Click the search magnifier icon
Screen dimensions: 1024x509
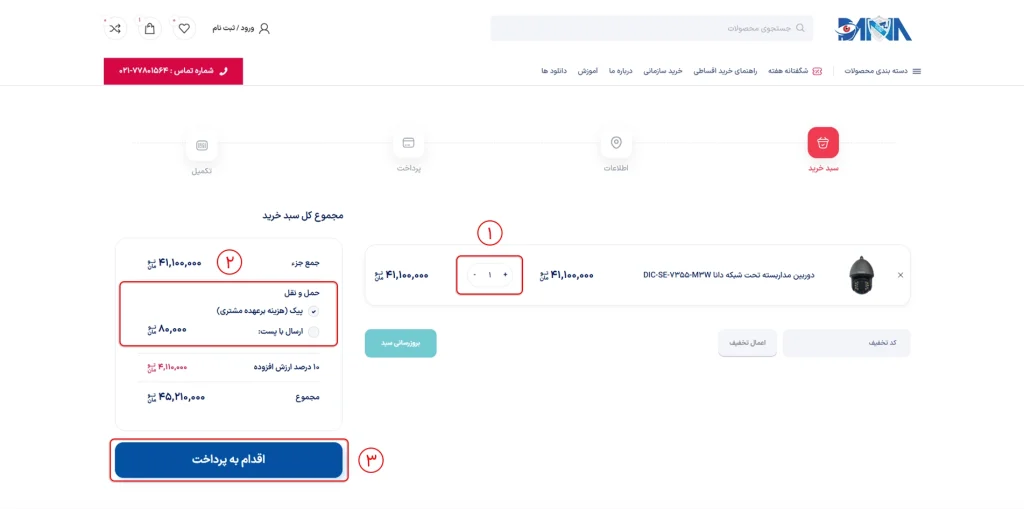point(800,28)
